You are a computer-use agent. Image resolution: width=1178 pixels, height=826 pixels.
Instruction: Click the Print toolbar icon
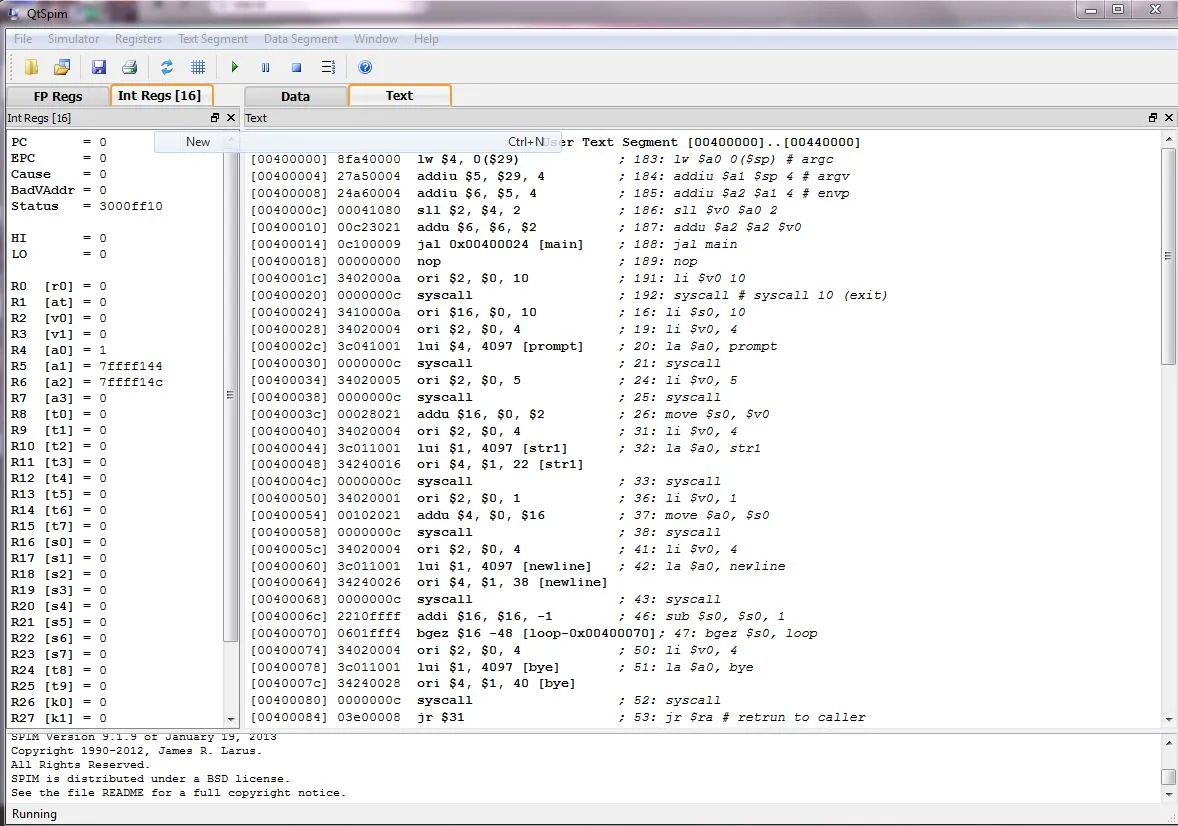coord(129,67)
